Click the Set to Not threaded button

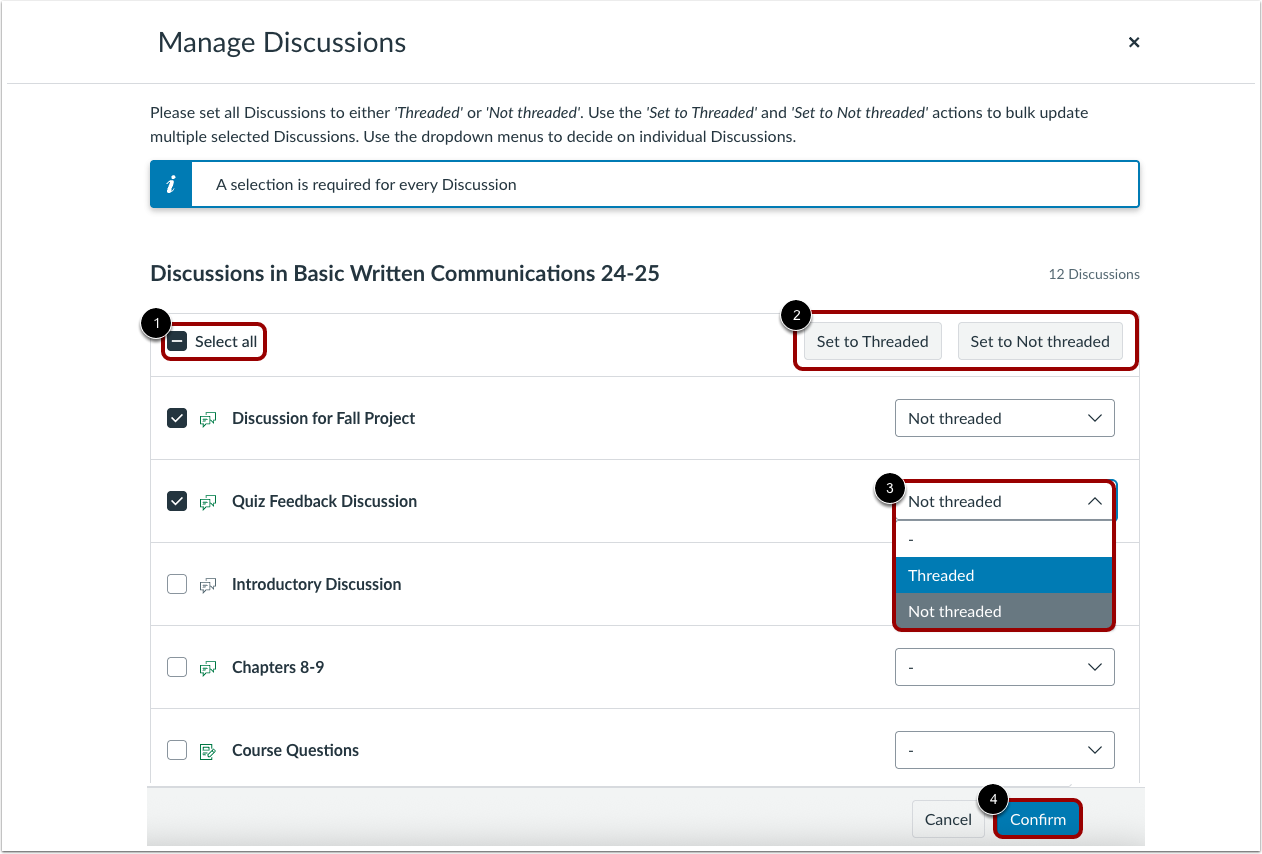pos(1040,341)
